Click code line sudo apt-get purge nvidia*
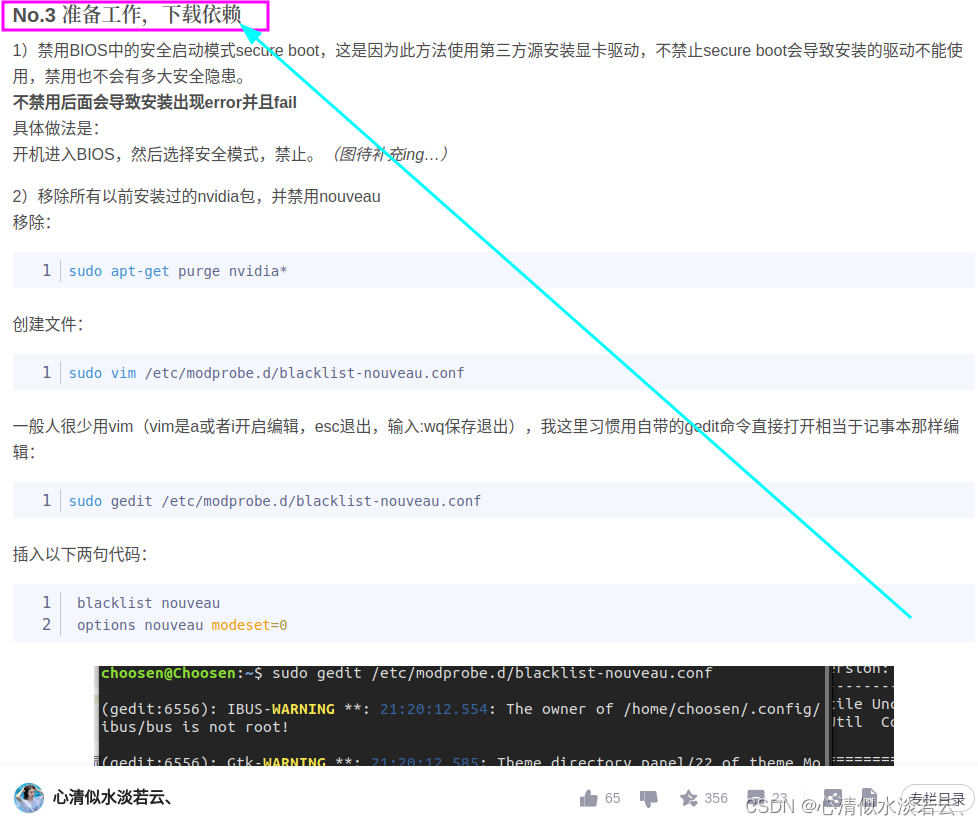 tap(178, 271)
